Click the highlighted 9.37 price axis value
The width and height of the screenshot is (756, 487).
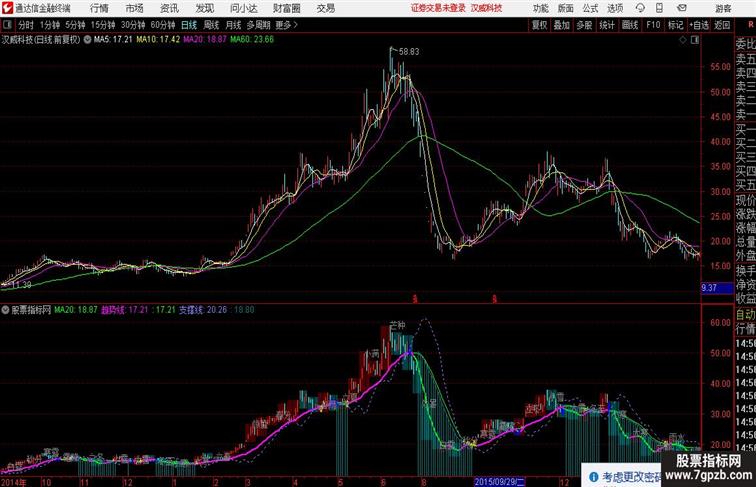(716, 288)
